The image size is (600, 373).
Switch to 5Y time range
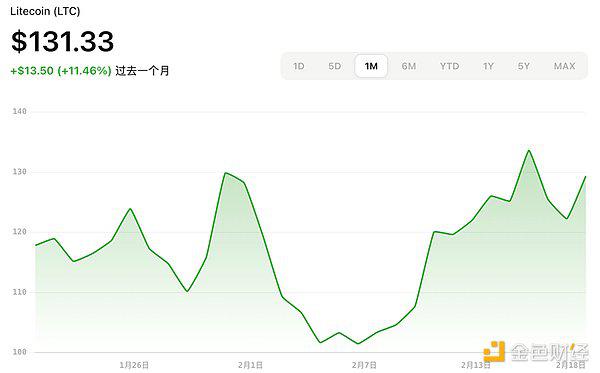coord(524,66)
